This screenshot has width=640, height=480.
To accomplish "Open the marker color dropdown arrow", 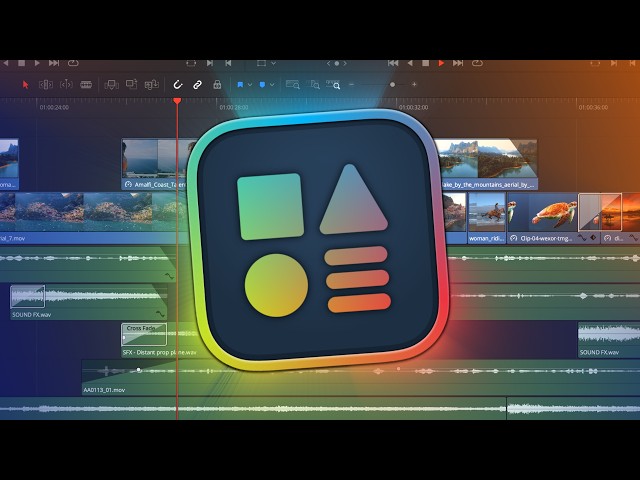I will (272, 84).
